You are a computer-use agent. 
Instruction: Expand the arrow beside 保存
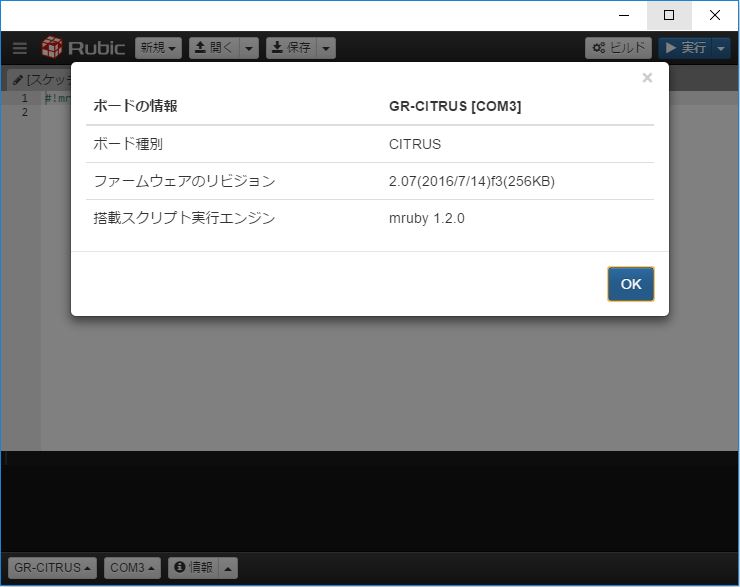(x=326, y=48)
